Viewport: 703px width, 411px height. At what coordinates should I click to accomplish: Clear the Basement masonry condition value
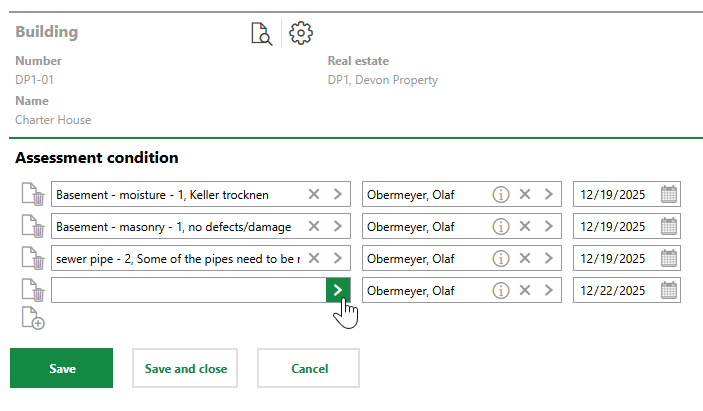tap(314, 227)
